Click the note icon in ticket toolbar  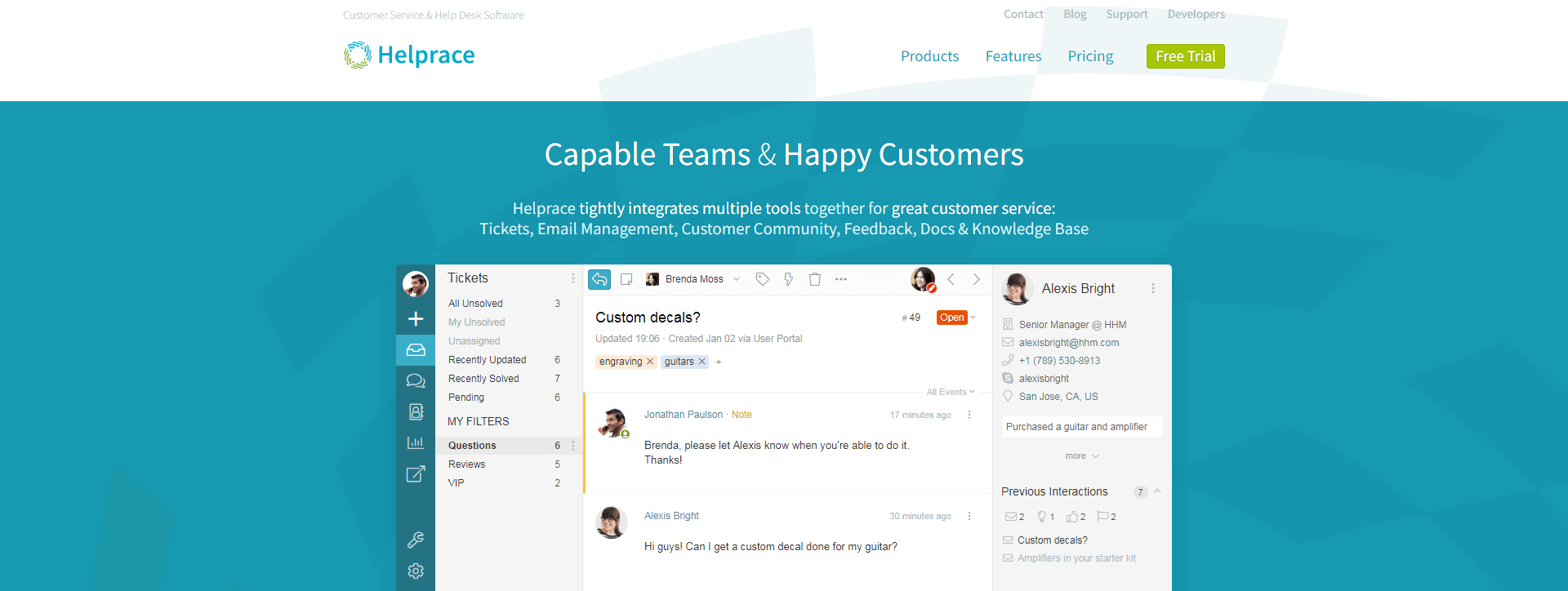[626, 279]
